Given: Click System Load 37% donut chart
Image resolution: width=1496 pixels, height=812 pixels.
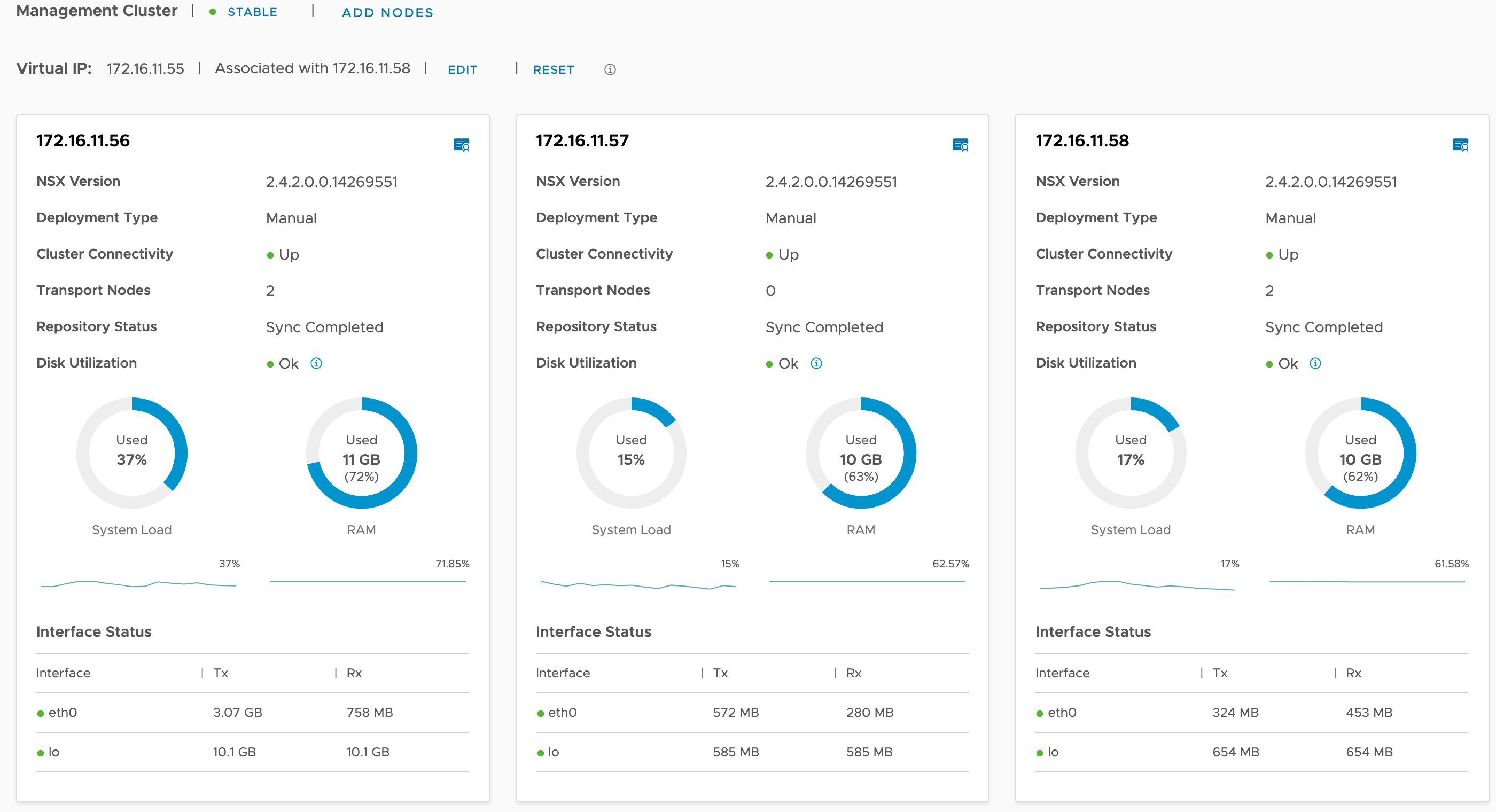Looking at the screenshot, I should [x=132, y=453].
